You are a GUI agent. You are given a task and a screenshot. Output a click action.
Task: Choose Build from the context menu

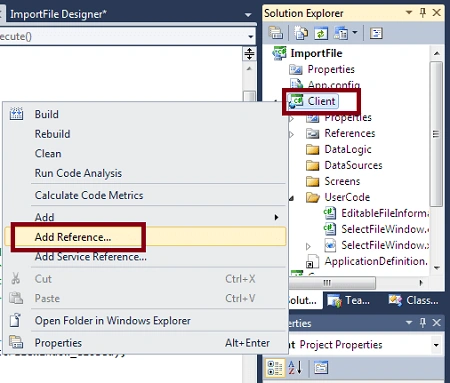(x=47, y=114)
